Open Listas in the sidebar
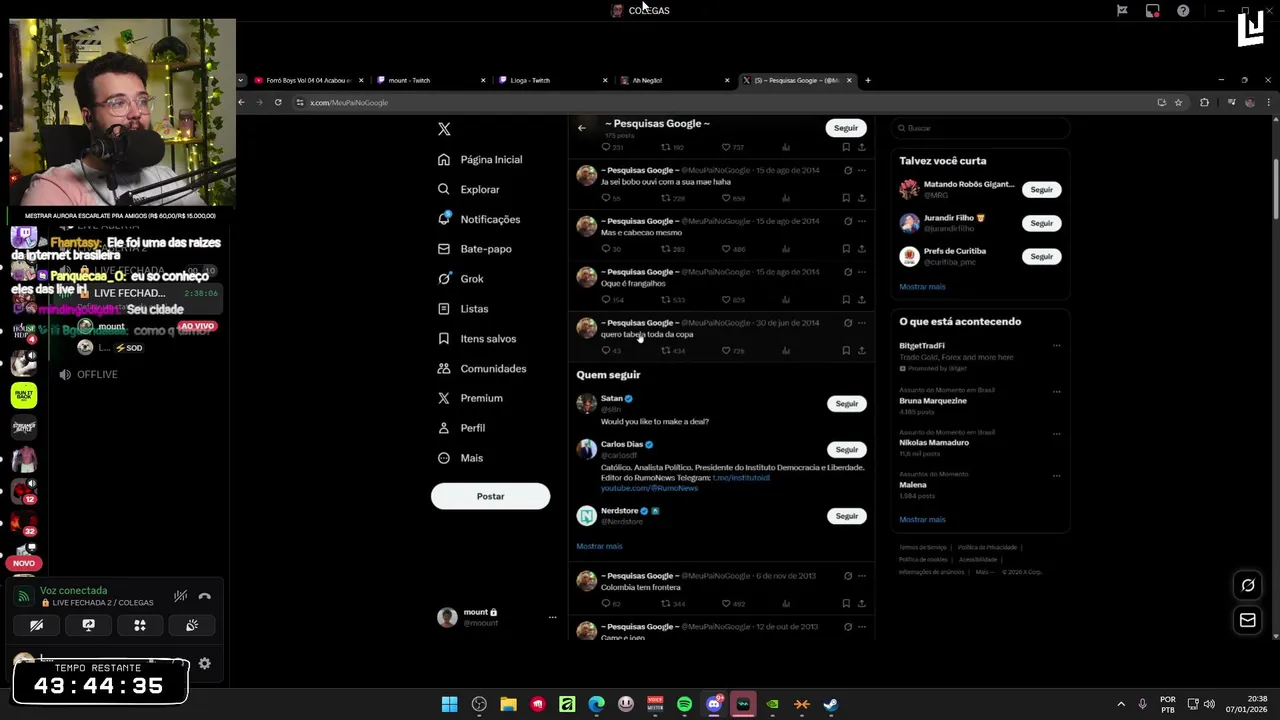This screenshot has height=720, width=1280. click(x=463, y=309)
